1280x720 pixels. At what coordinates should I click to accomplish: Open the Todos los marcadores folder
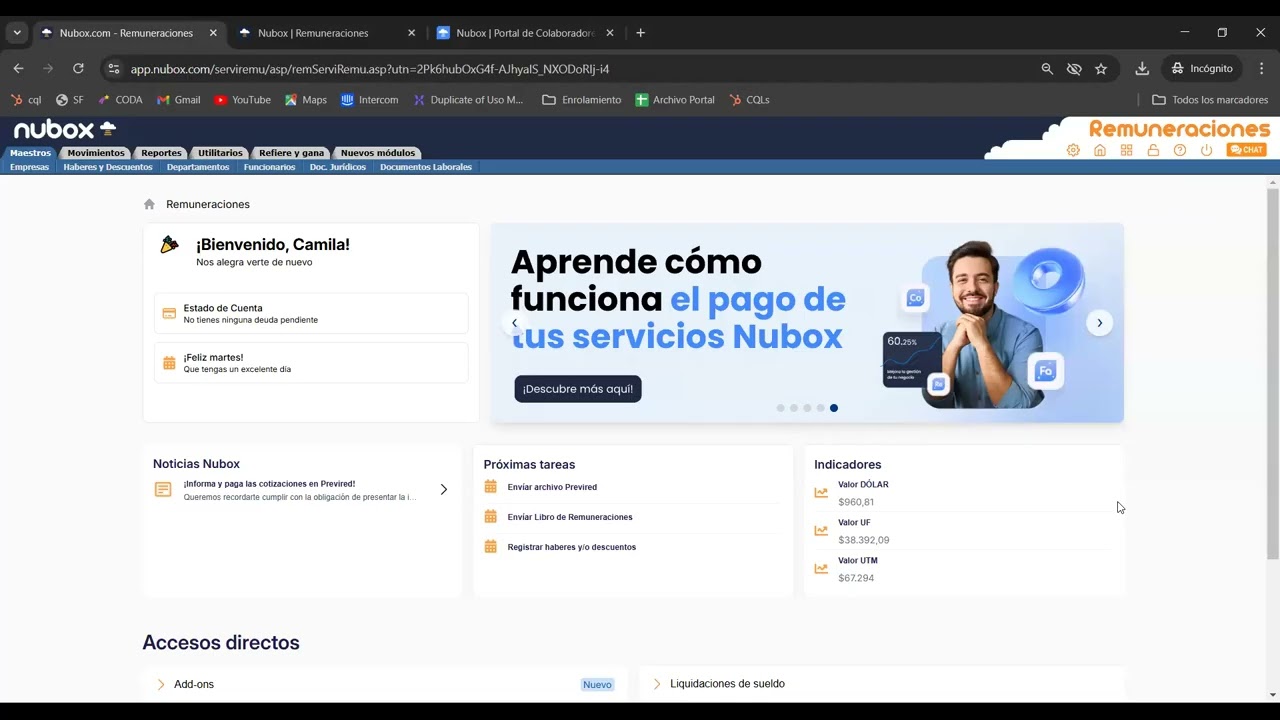1210,100
